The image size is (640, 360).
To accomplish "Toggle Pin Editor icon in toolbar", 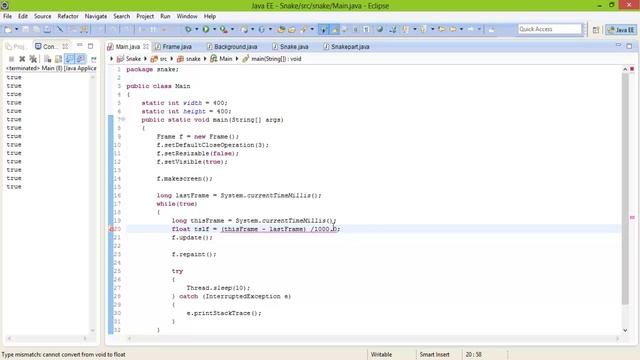I will [491, 29].
